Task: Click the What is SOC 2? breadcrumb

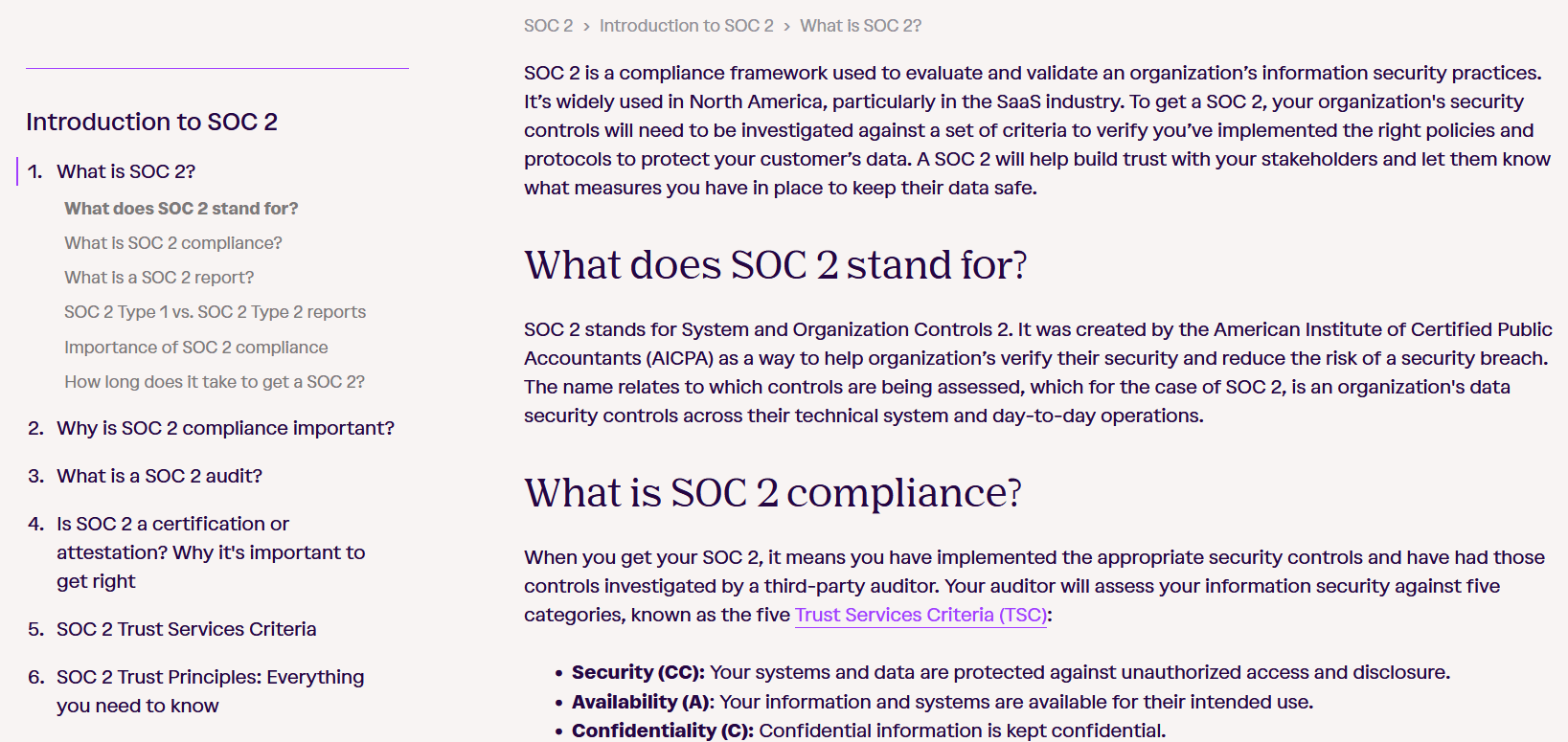Action: pos(860,26)
